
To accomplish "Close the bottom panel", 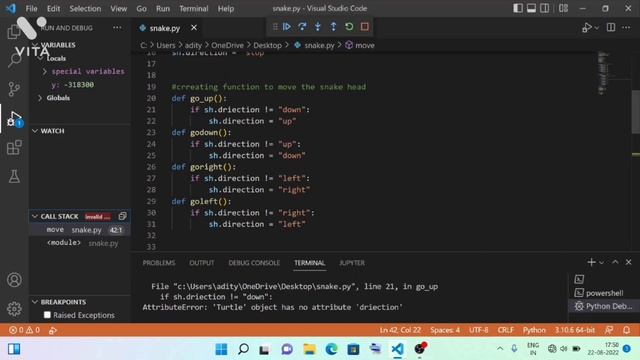I will pyautogui.click(x=629, y=262).
